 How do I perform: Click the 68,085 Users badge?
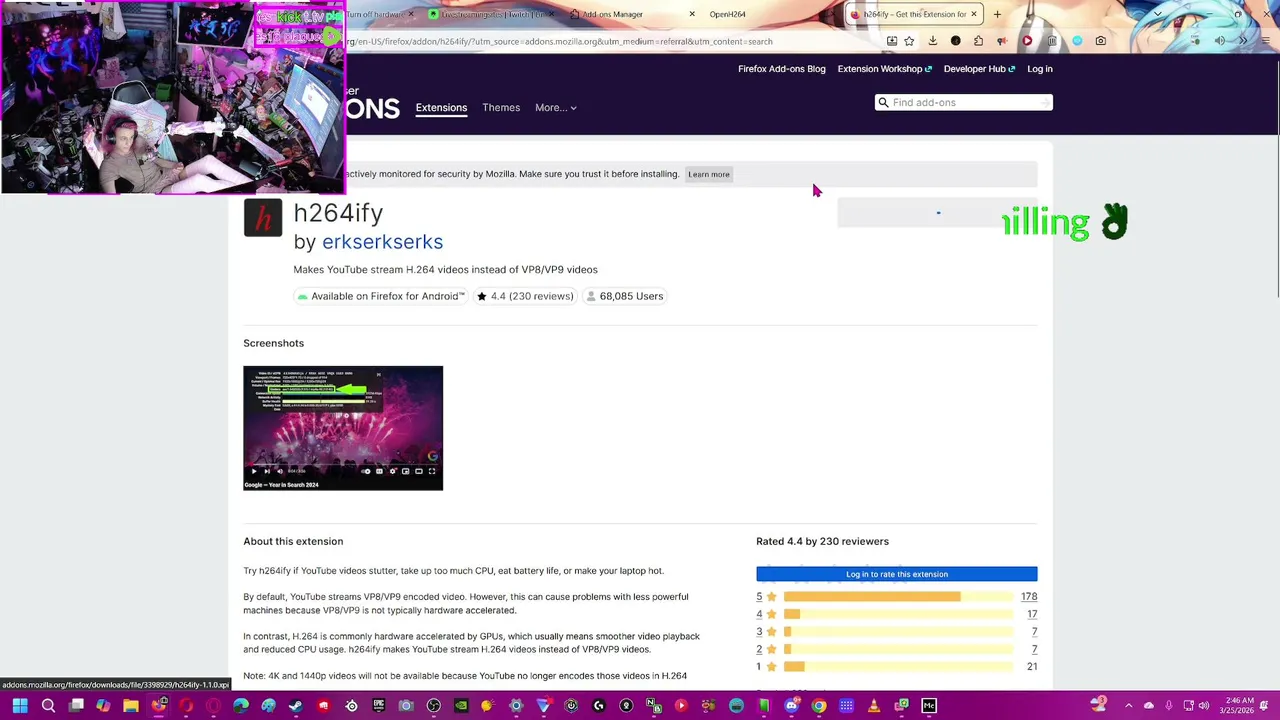(624, 296)
